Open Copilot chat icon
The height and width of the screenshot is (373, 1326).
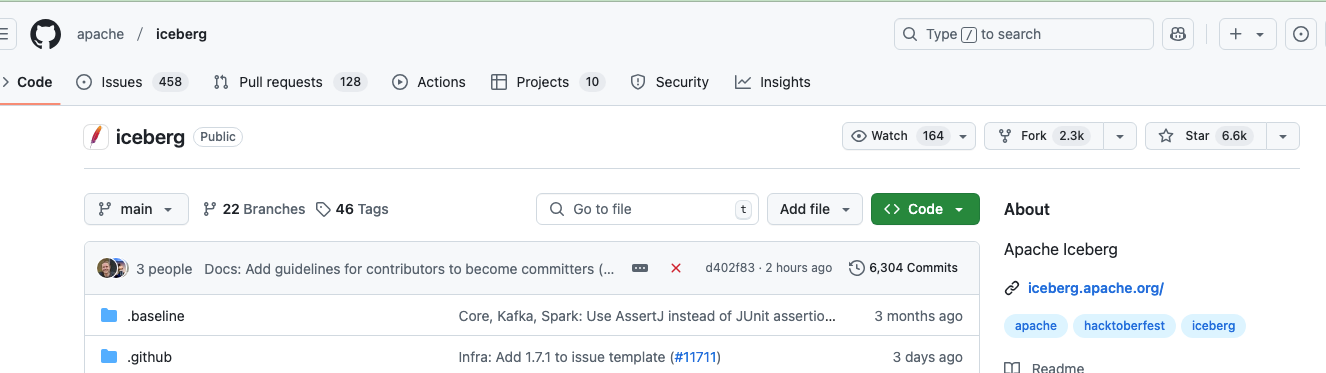point(1178,34)
